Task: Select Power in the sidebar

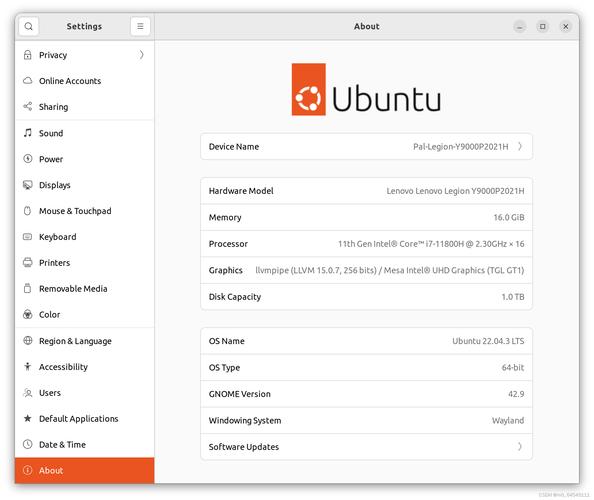Action: [x=84, y=159]
